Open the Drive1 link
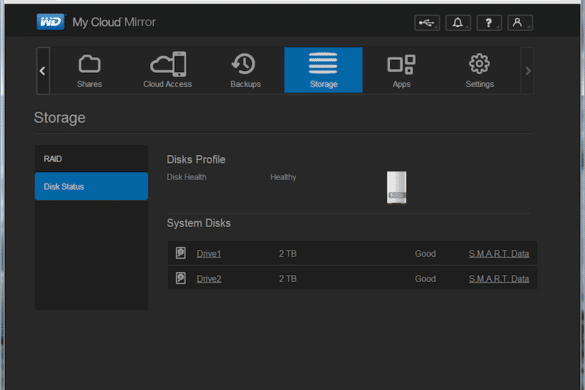 [x=209, y=254]
